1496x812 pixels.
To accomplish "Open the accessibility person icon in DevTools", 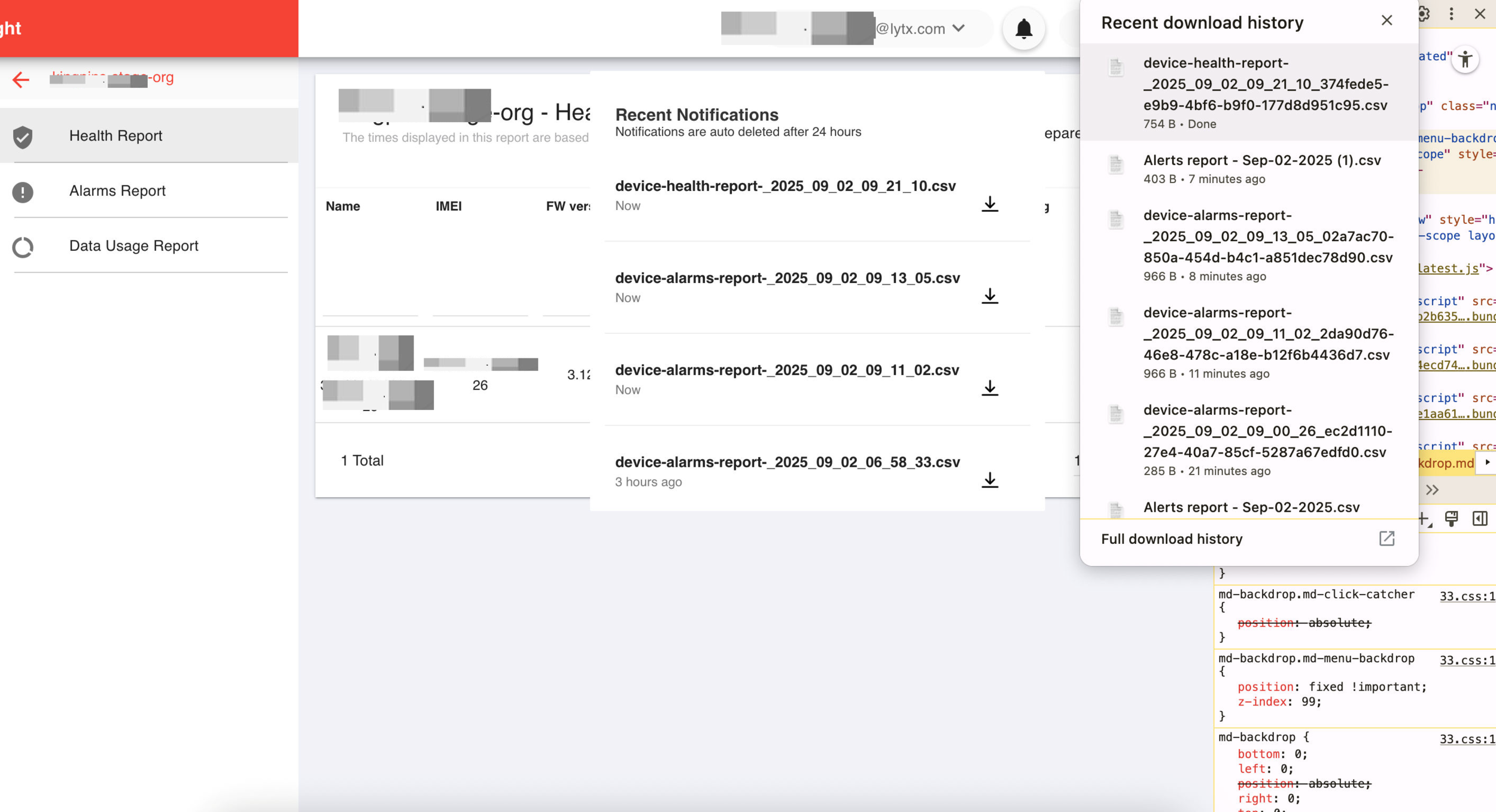I will pyautogui.click(x=1465, y=59).
